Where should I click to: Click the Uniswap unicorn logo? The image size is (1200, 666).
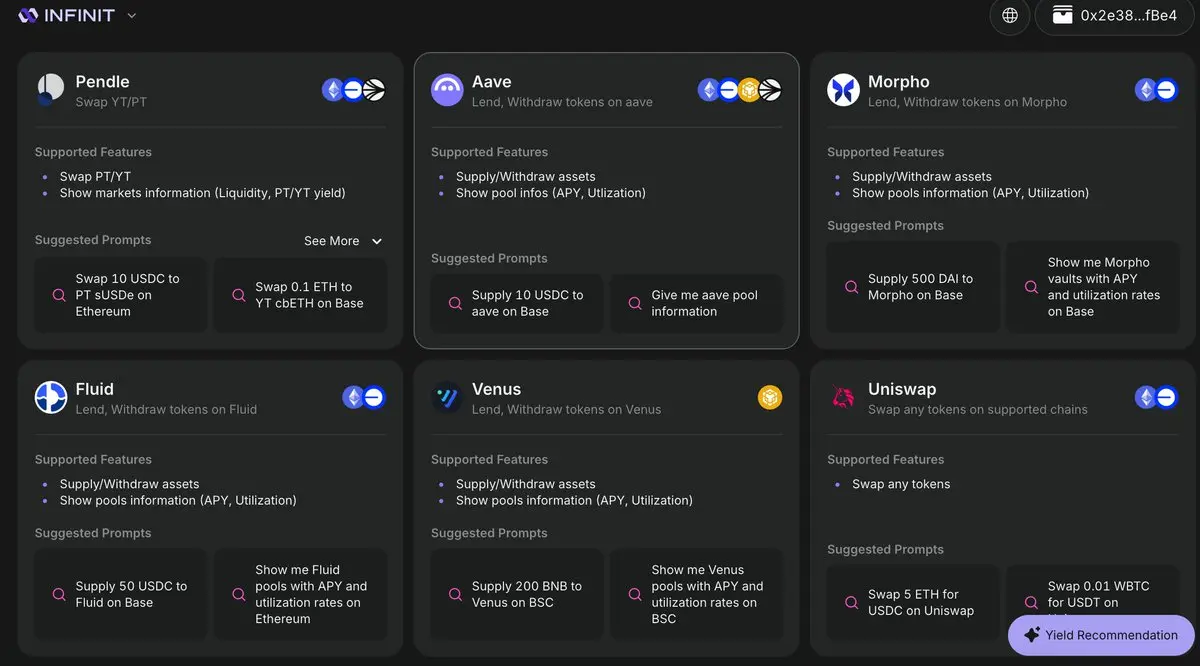843,397
